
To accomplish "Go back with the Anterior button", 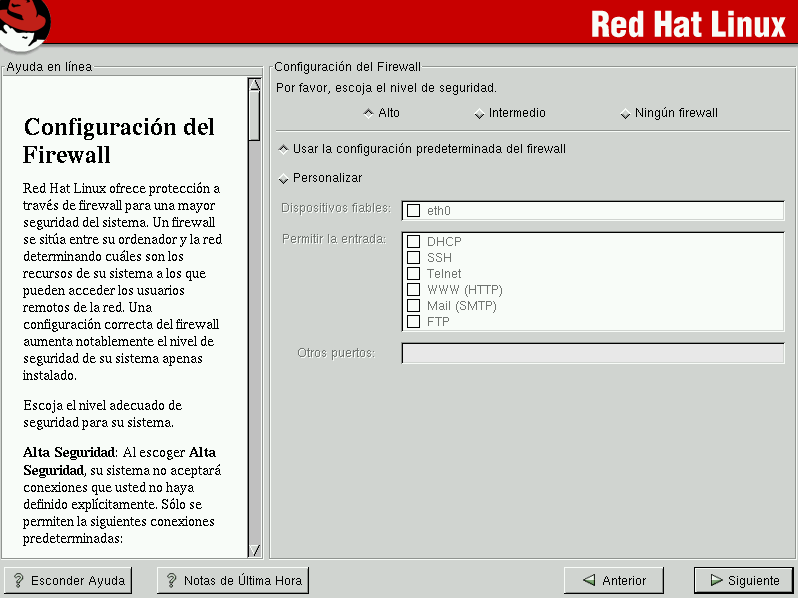I will (x=614, y=580).
